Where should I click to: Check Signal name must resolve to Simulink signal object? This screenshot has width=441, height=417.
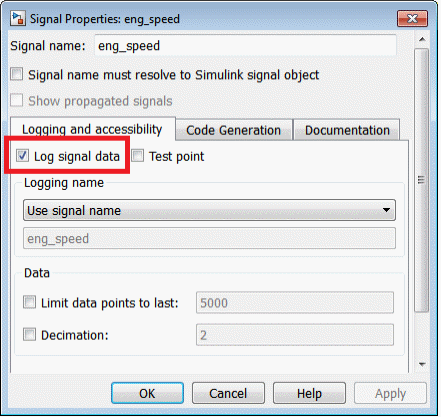click(x=17, y=74)
